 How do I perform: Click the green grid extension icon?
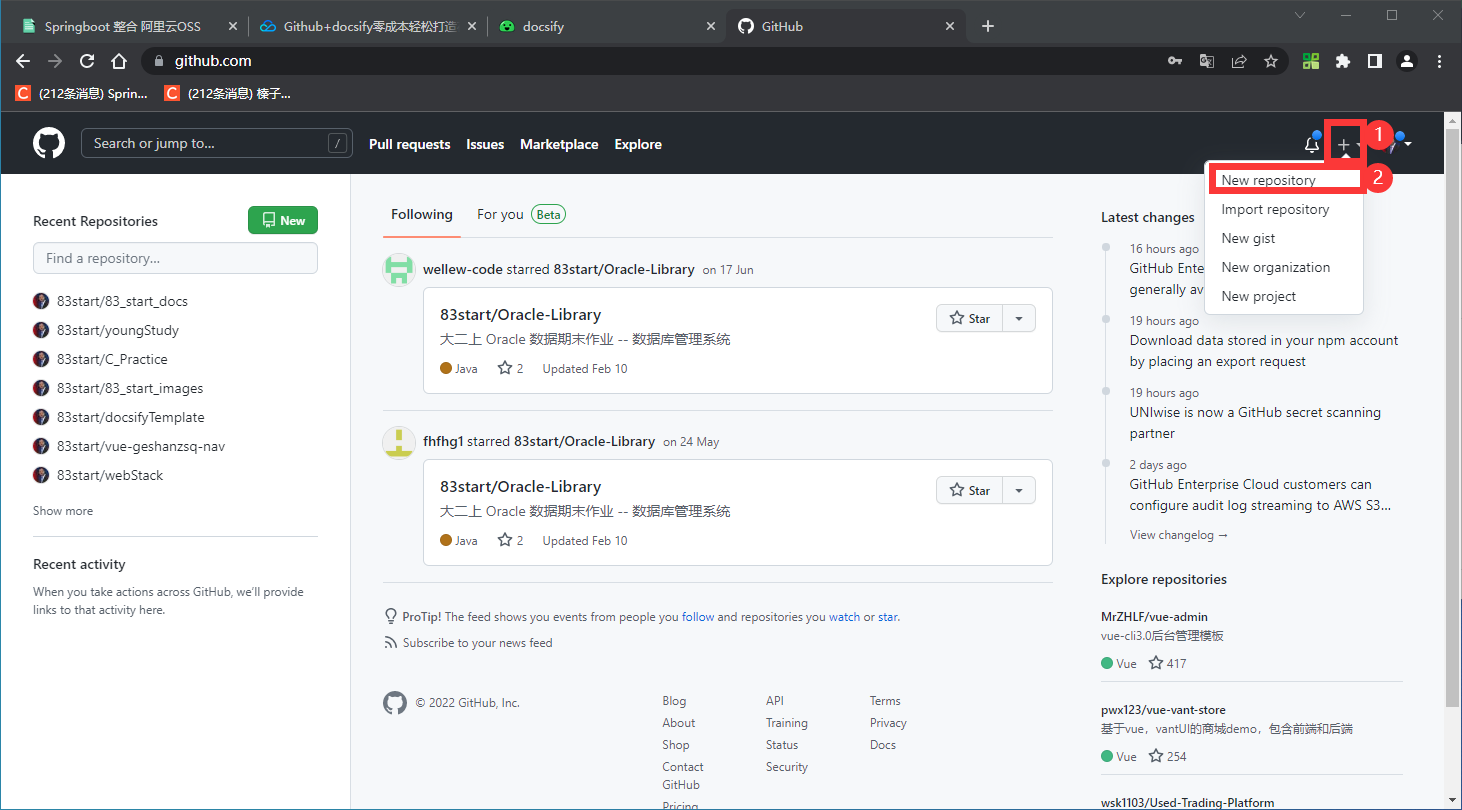[x=1311, y=61]
